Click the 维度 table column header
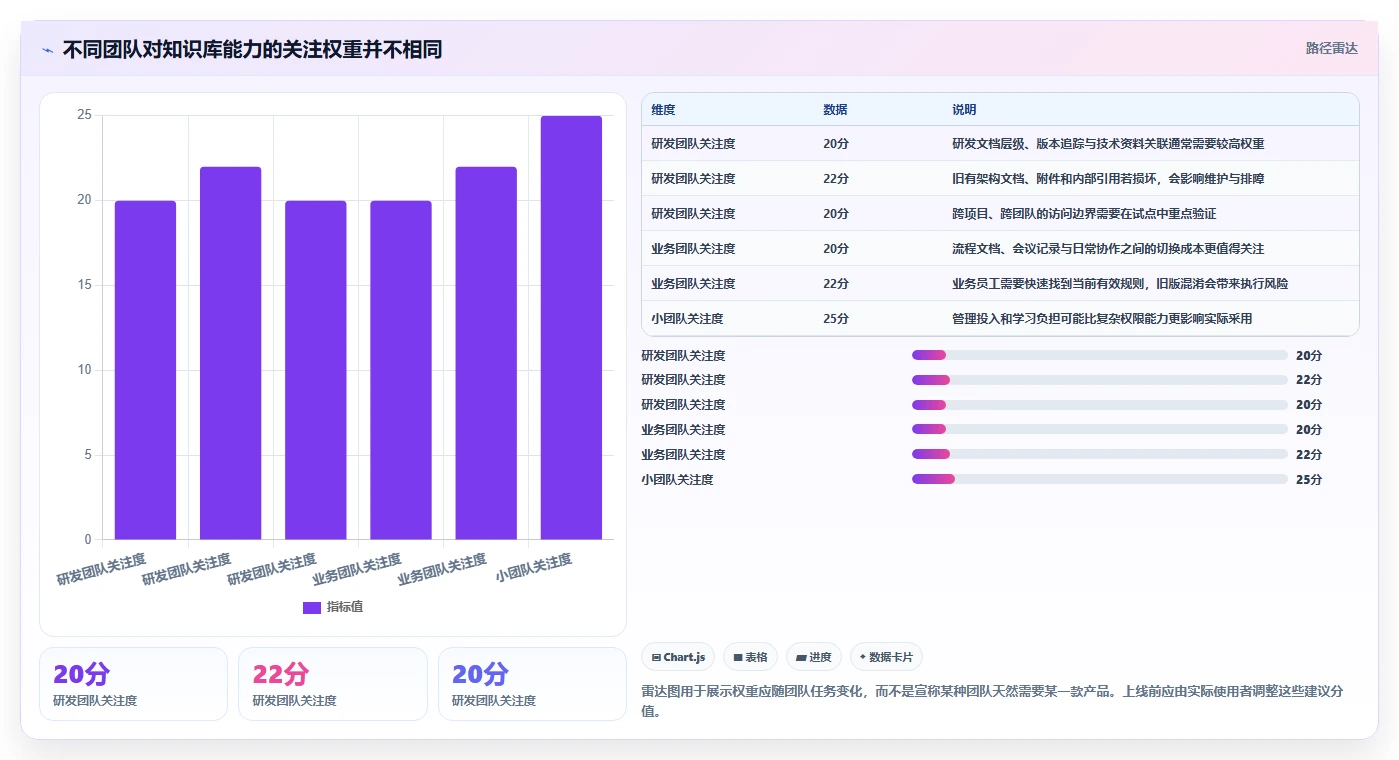This screenshot has height=760, width=1399. click(663, 110)
